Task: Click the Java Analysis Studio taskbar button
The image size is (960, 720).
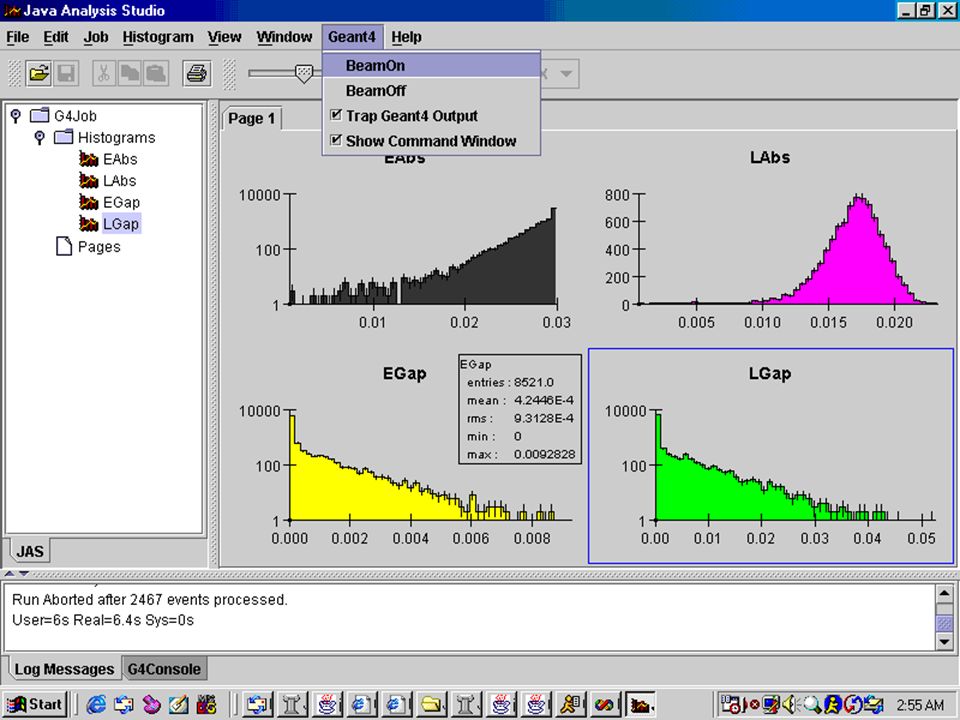Action: coord(640,705)
